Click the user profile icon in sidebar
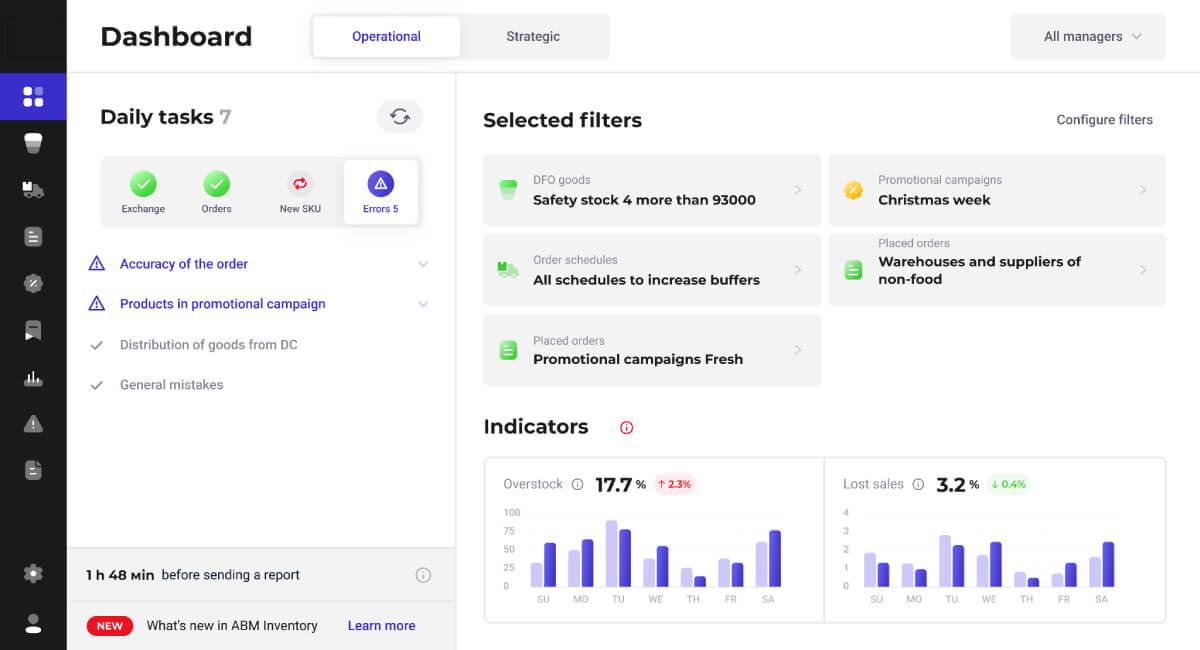This screenshot has width=1200, height=650. click(33, 624)
